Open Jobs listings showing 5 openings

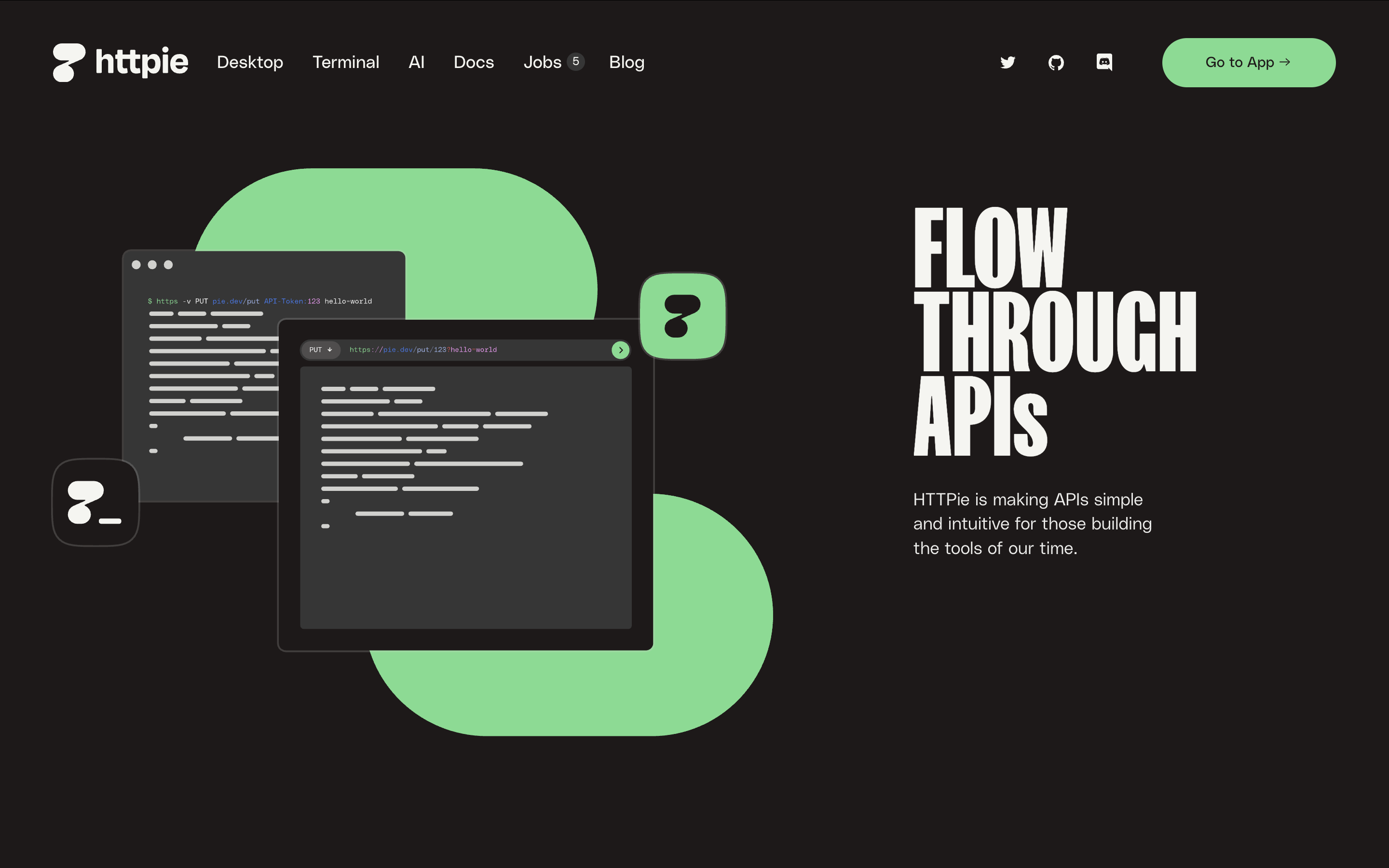(543, 63)
